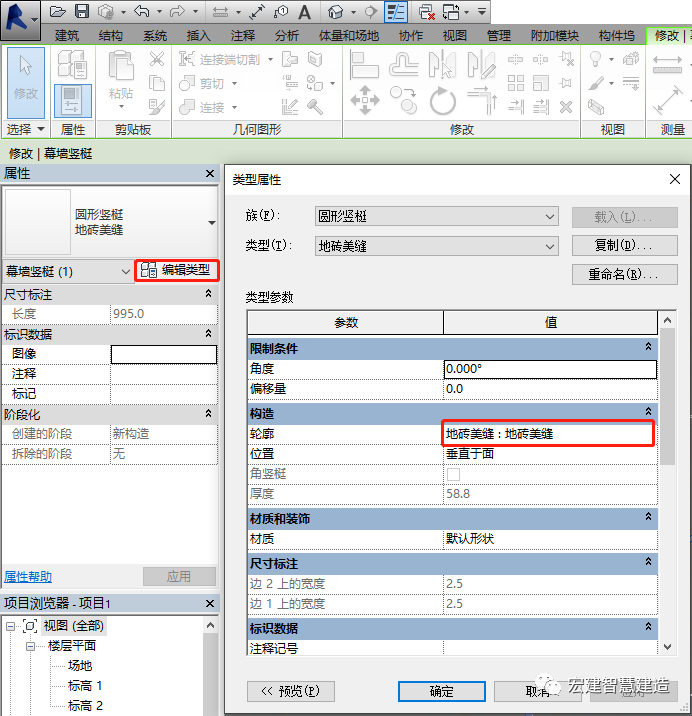The image size is (692, 716).
Task: Select 标高 1 in project browser
Action: tap(85, 685)
